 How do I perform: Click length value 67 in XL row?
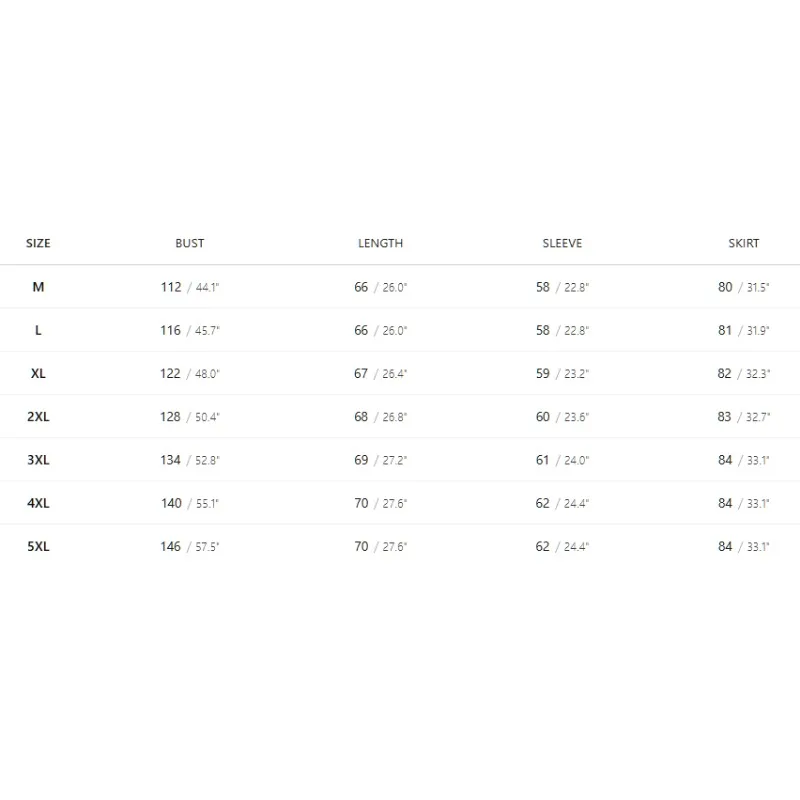(361, 374)
